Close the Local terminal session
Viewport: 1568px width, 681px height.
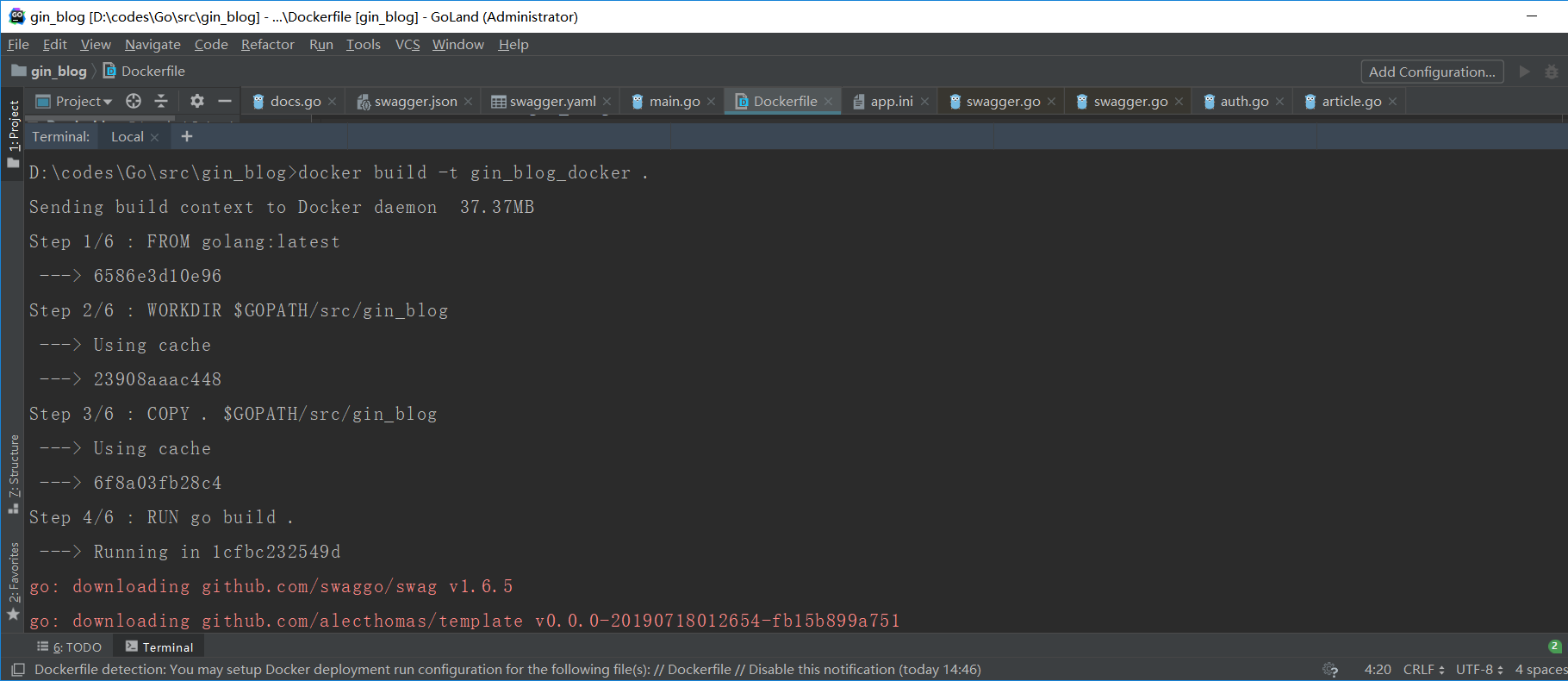coord(155,137)
